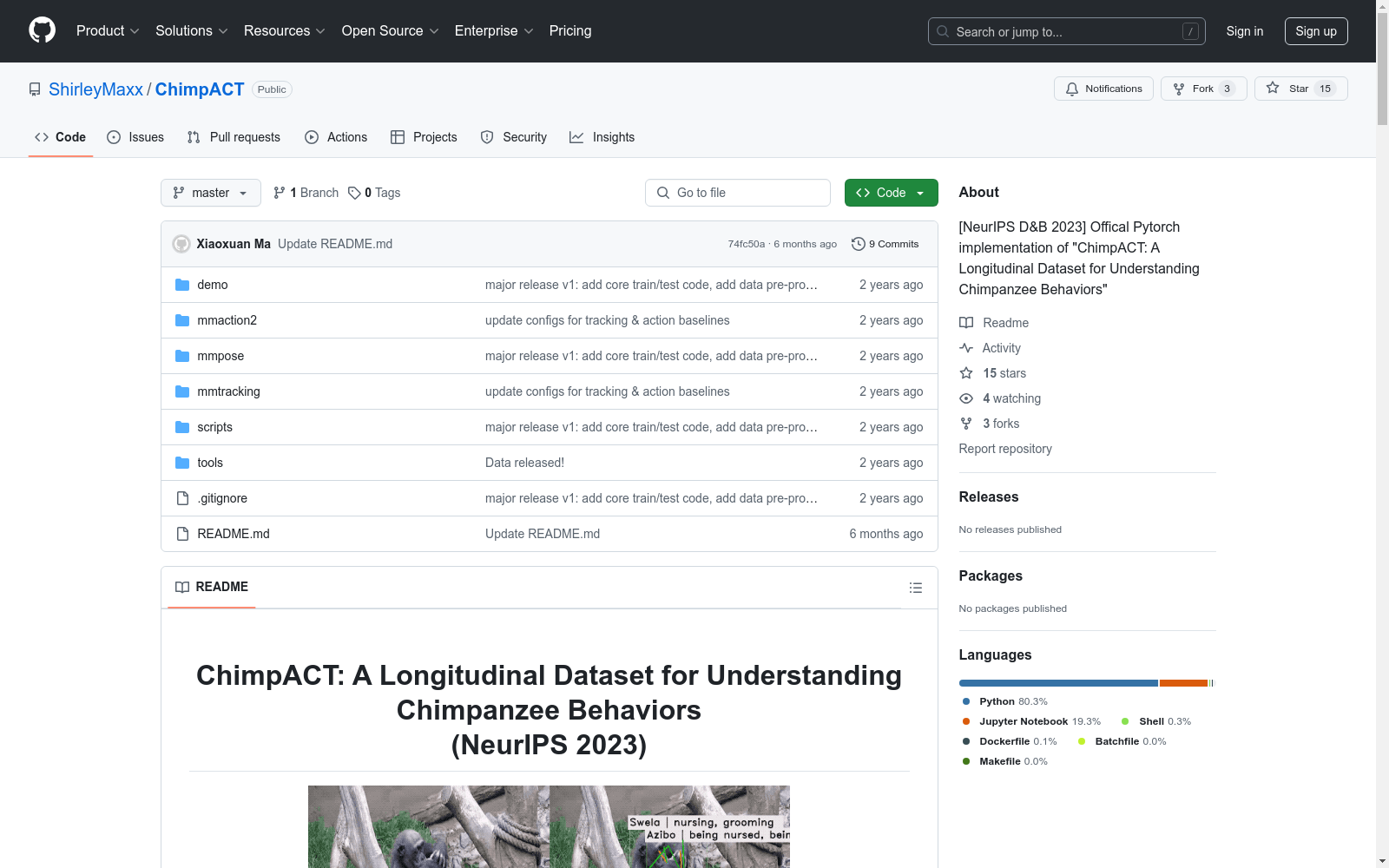Open the Packages section heading
The image size is (1389, 868).
(991, 575)
